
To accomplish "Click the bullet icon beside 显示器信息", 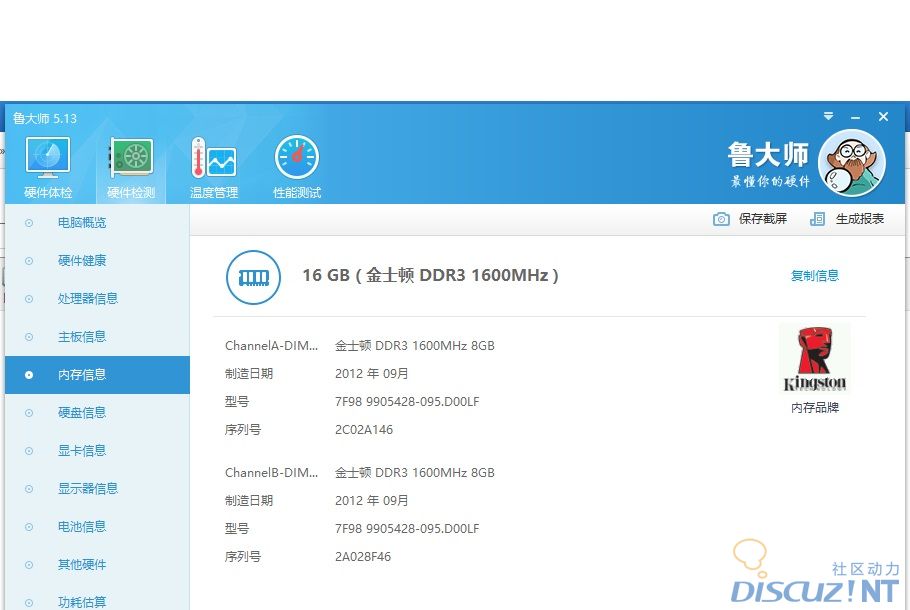I will 28,489.
